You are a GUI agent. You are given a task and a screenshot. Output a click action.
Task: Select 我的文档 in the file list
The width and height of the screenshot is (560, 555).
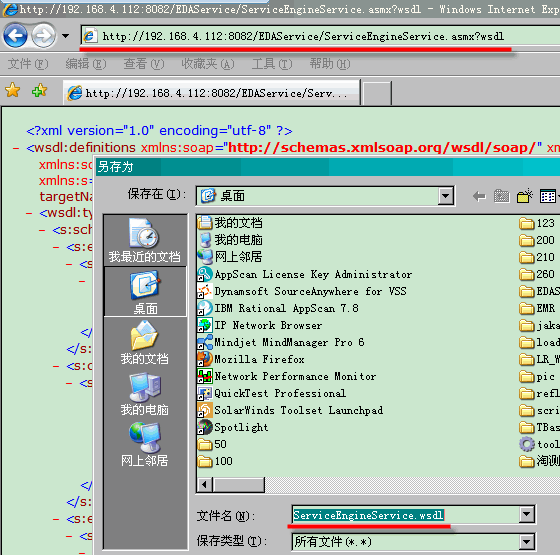[x=230, y=223]
